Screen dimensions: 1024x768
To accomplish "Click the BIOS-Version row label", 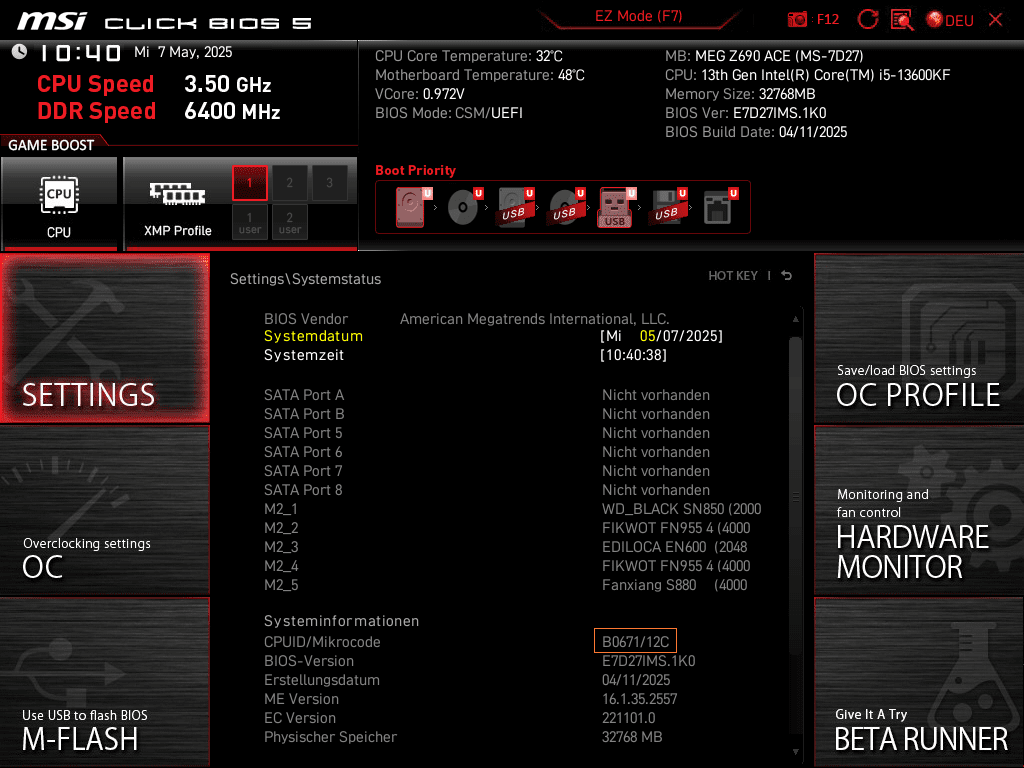I will (309, 661).
